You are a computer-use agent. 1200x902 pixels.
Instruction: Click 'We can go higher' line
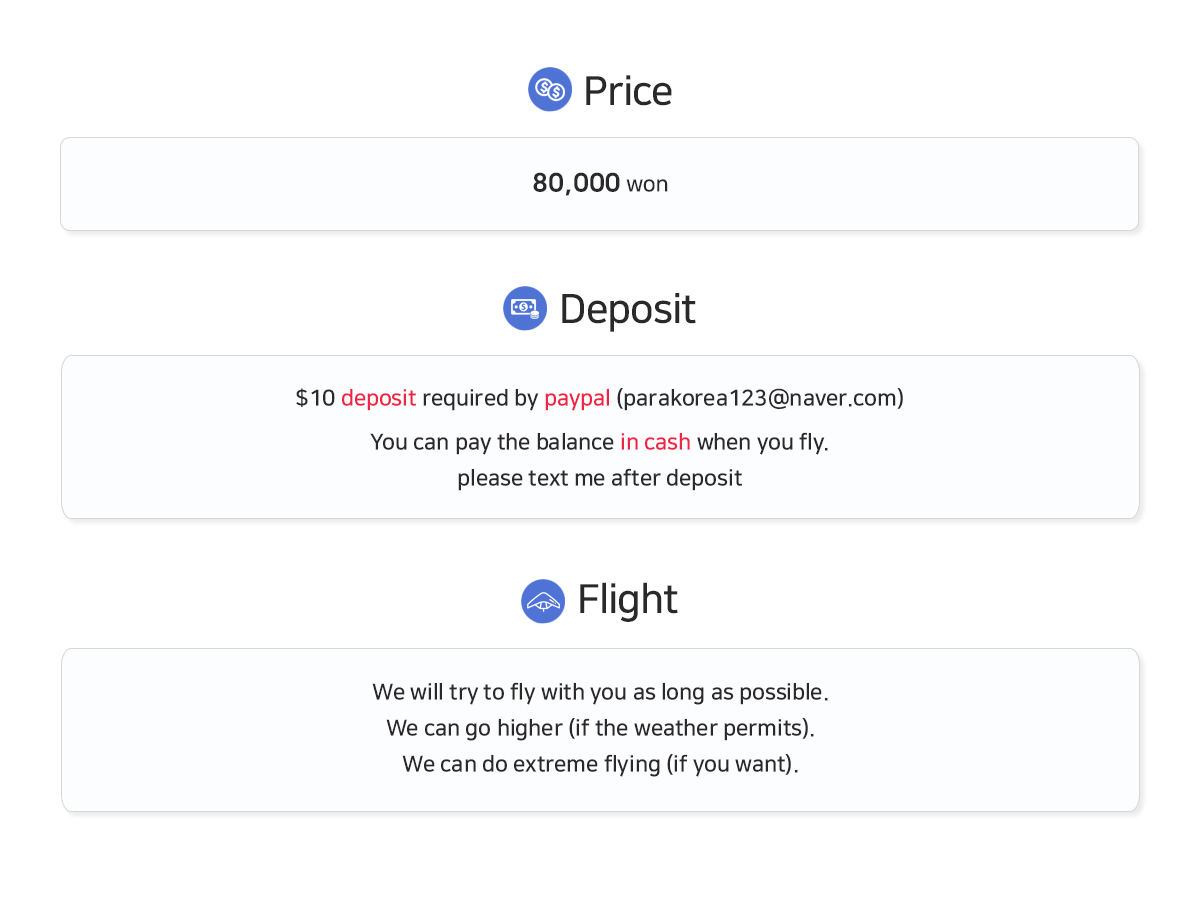(600, 728)
